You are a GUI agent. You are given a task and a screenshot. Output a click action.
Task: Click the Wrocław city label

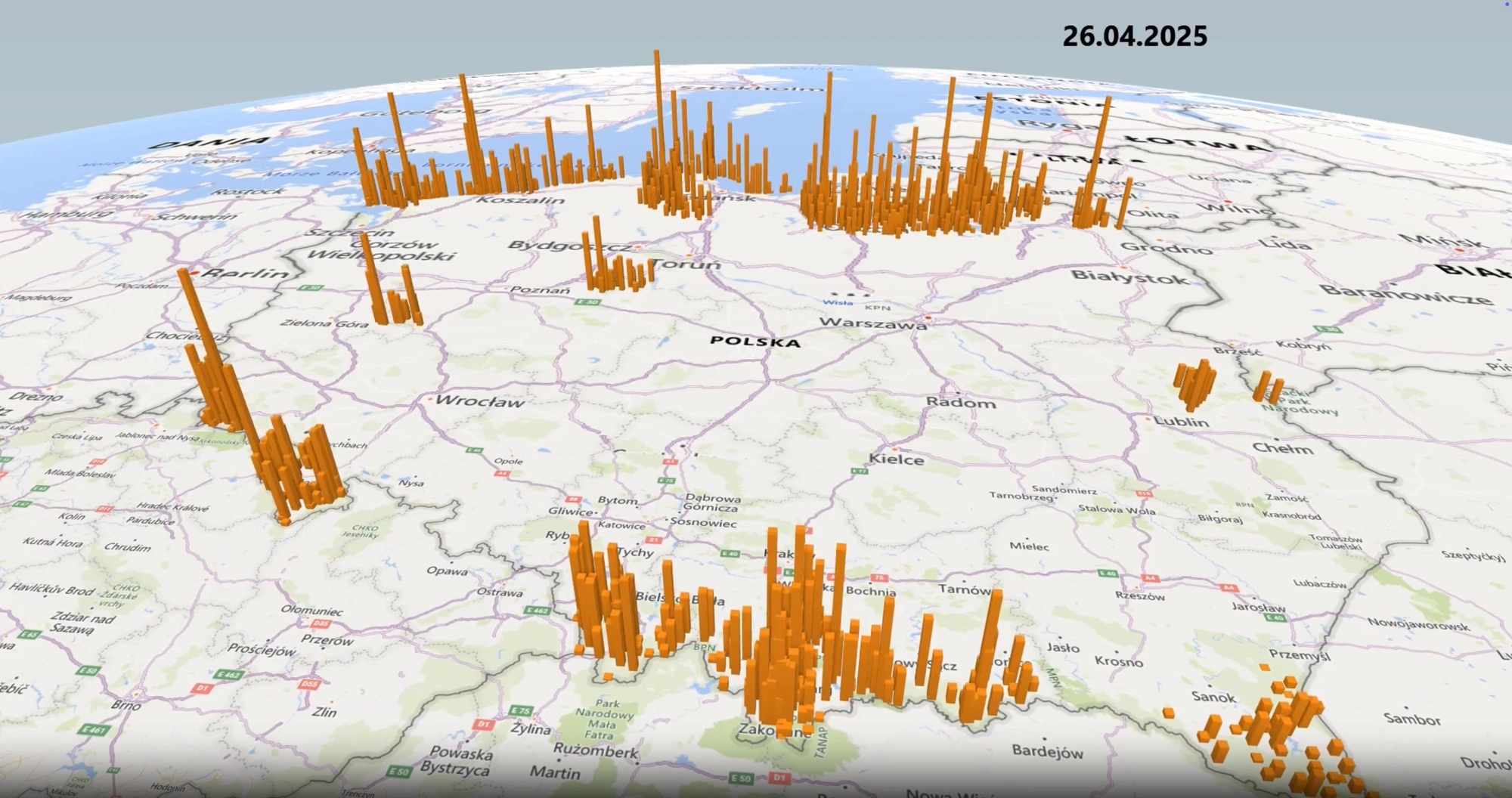coord(480,401)
